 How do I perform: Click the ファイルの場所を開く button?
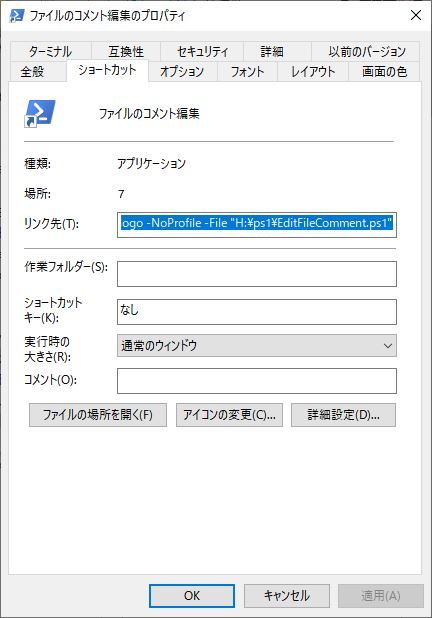[98, 415]
